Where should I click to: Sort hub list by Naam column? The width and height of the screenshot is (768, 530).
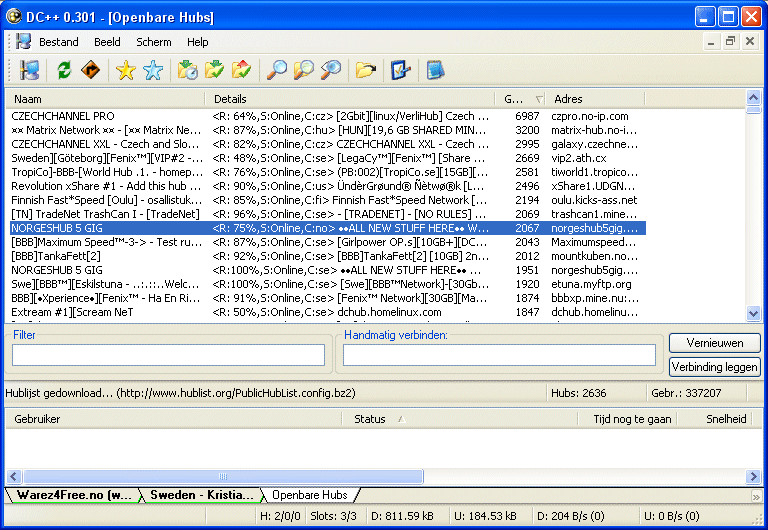[105, 99]
